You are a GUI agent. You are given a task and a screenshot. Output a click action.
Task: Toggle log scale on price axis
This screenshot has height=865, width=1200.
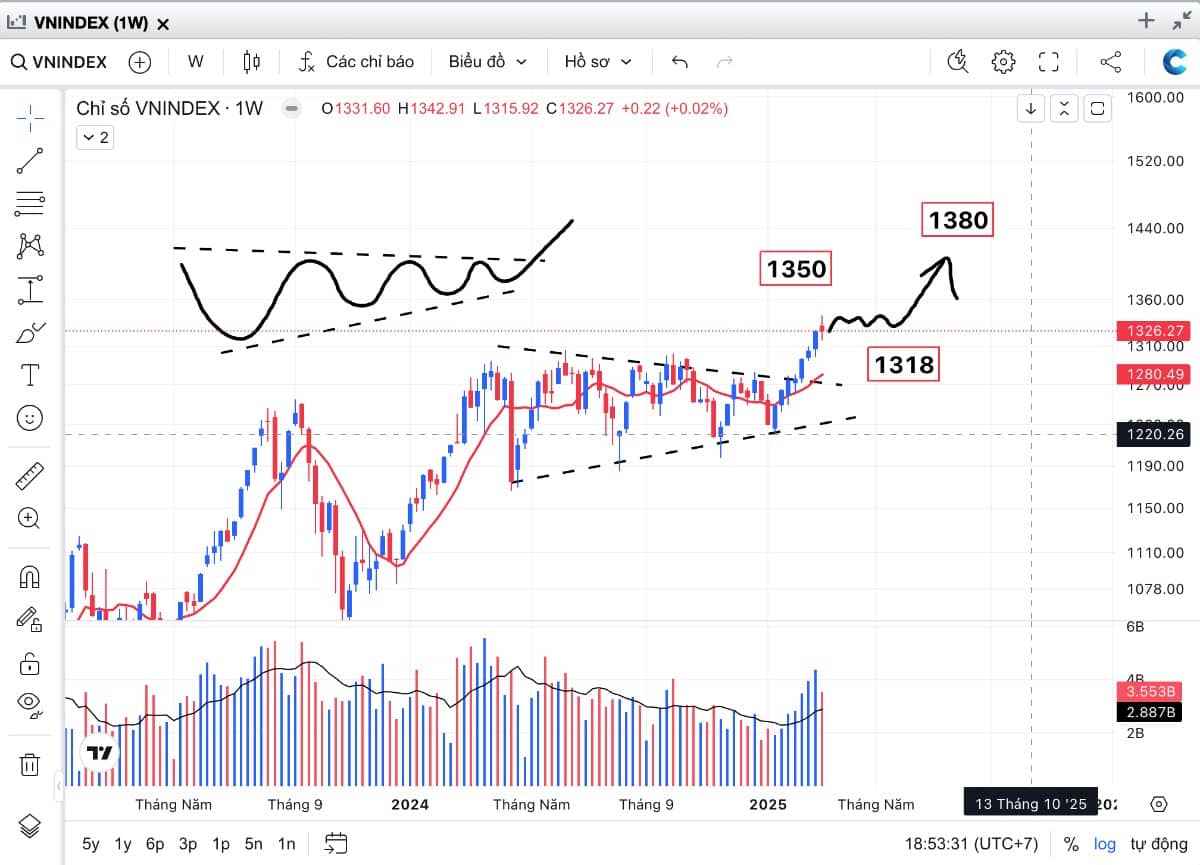1104,843
